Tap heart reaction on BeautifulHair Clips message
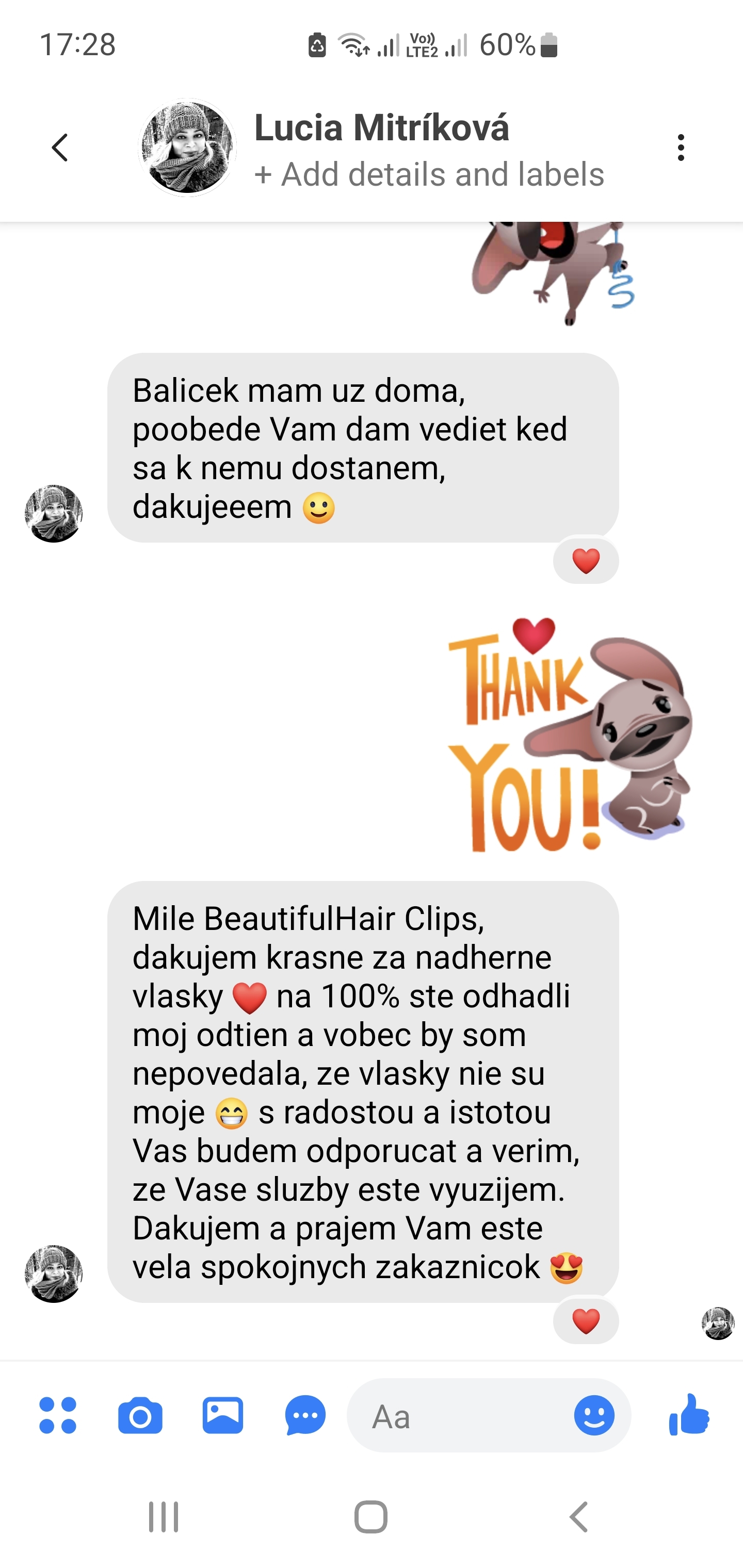 click(x=586, y=1321)
